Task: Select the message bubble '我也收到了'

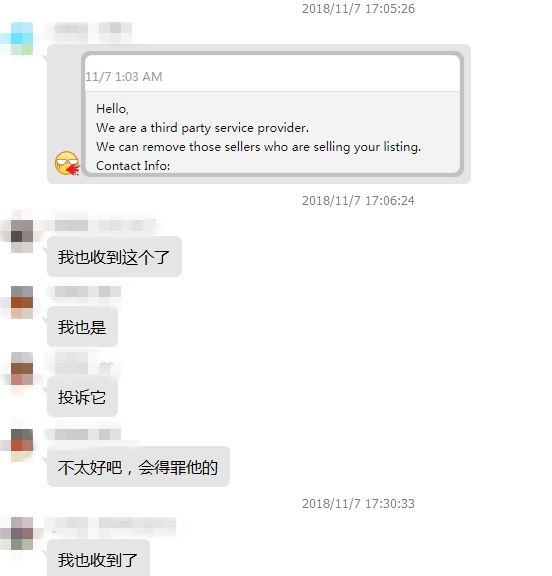Action: [x=98, y=558]
